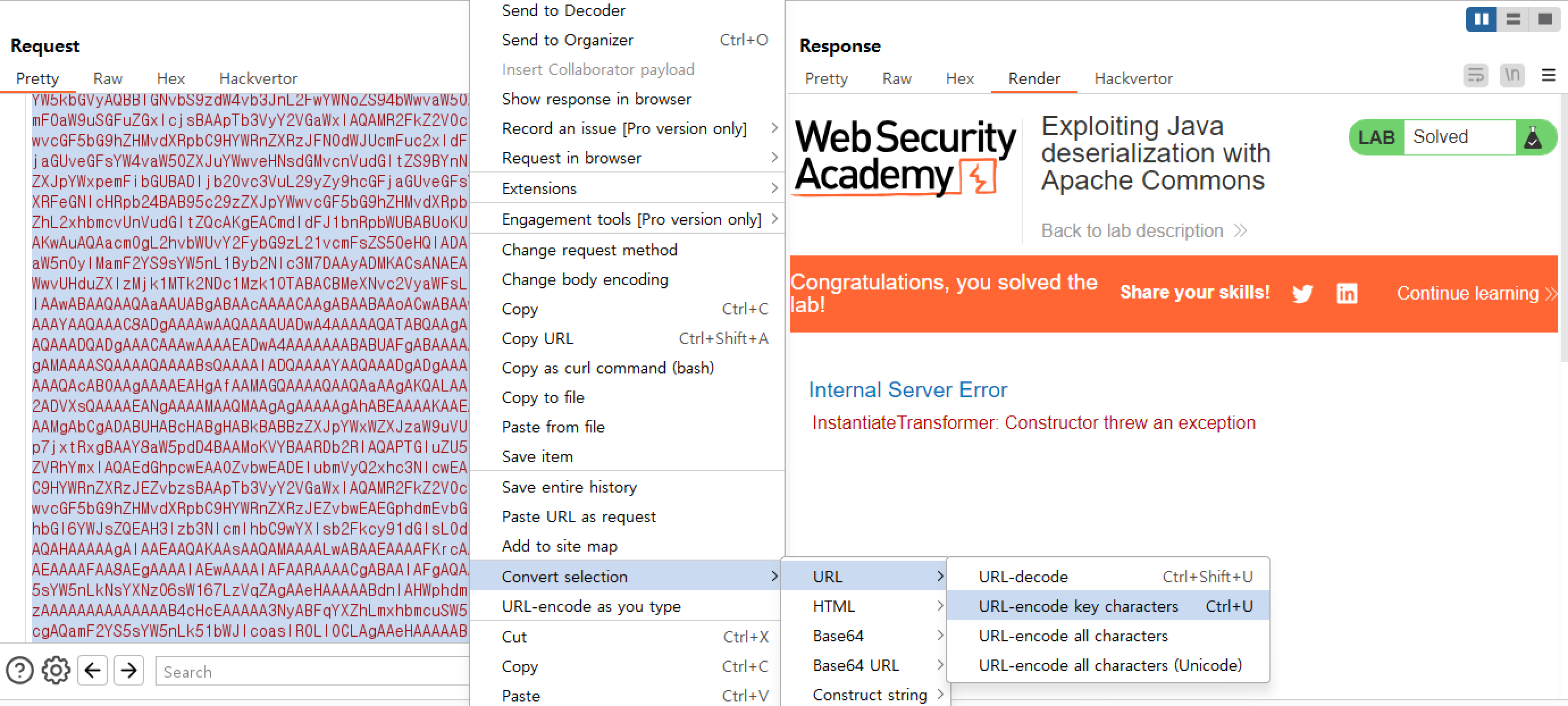
Task: Choose Copy to file
Action: pyautogui.click(x=627, y=397)
